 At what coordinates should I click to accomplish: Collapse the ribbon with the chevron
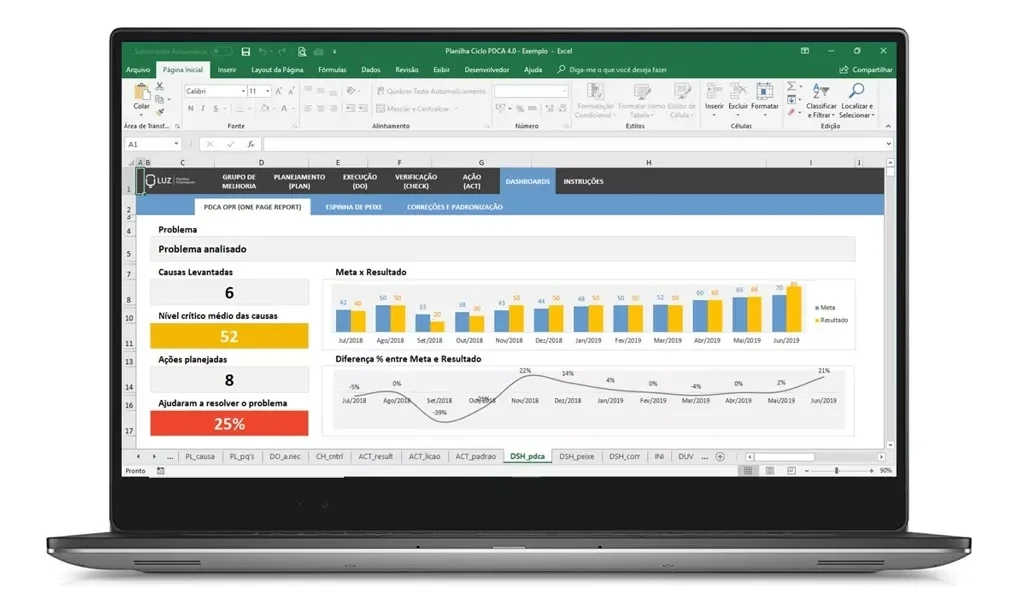point(888,126)
